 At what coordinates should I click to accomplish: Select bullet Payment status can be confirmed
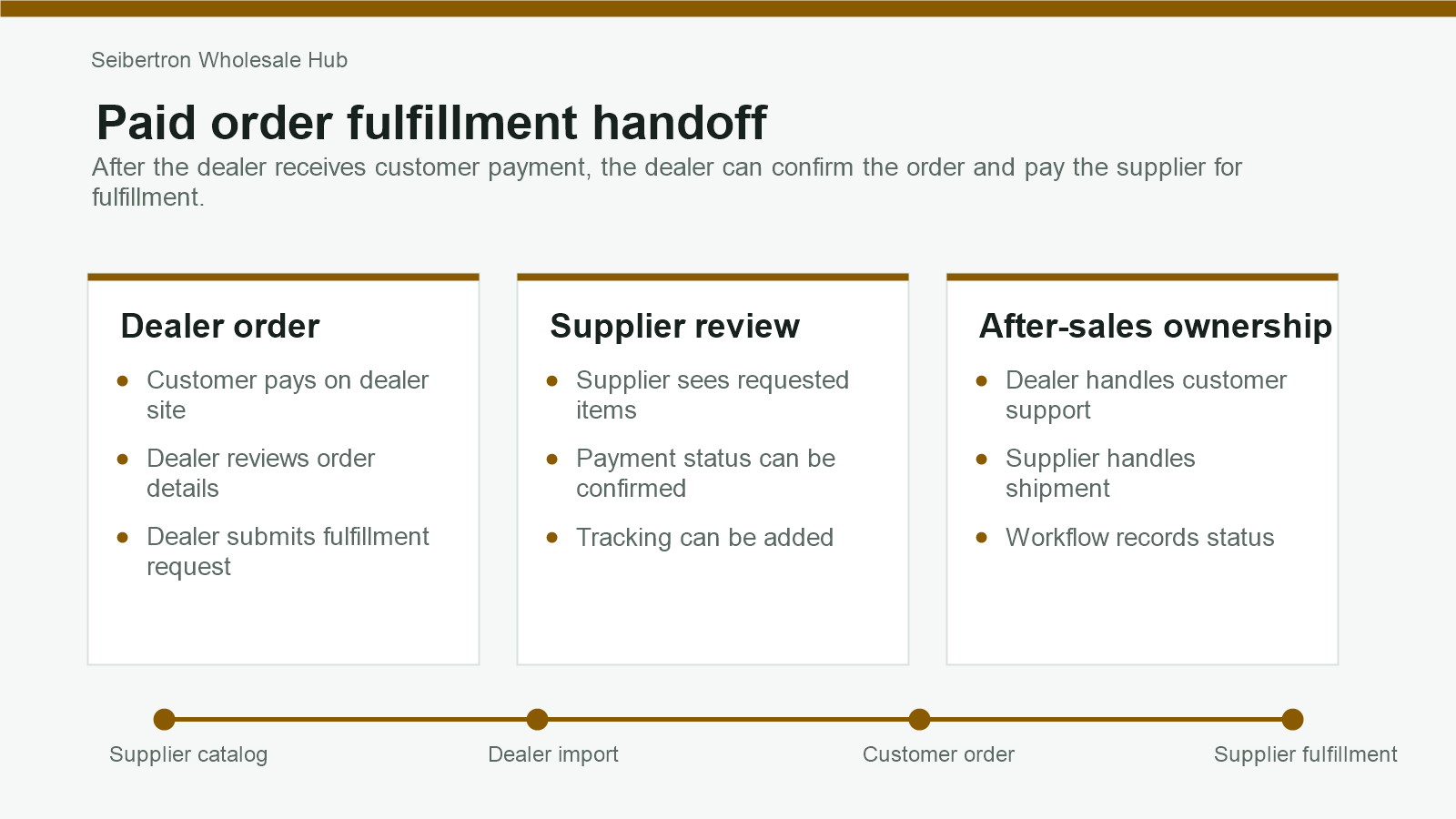[706, 473]
